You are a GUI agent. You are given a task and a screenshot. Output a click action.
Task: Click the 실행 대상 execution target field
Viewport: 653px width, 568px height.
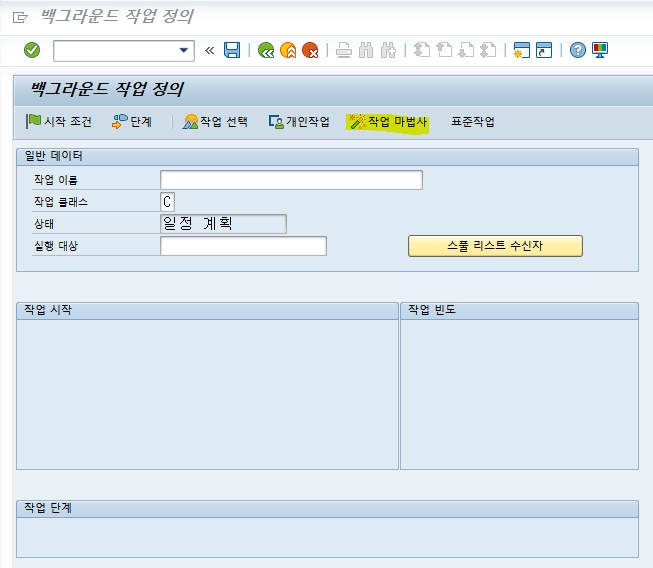(x=244, y=246)
